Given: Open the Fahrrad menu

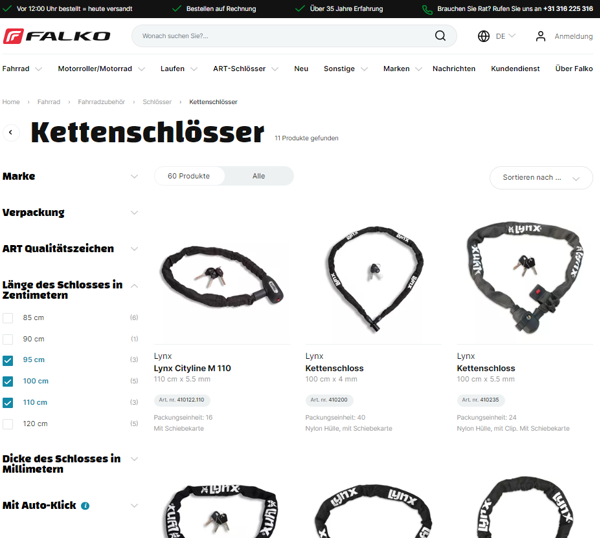Looking at the screenshot, I should click(22, 68).
